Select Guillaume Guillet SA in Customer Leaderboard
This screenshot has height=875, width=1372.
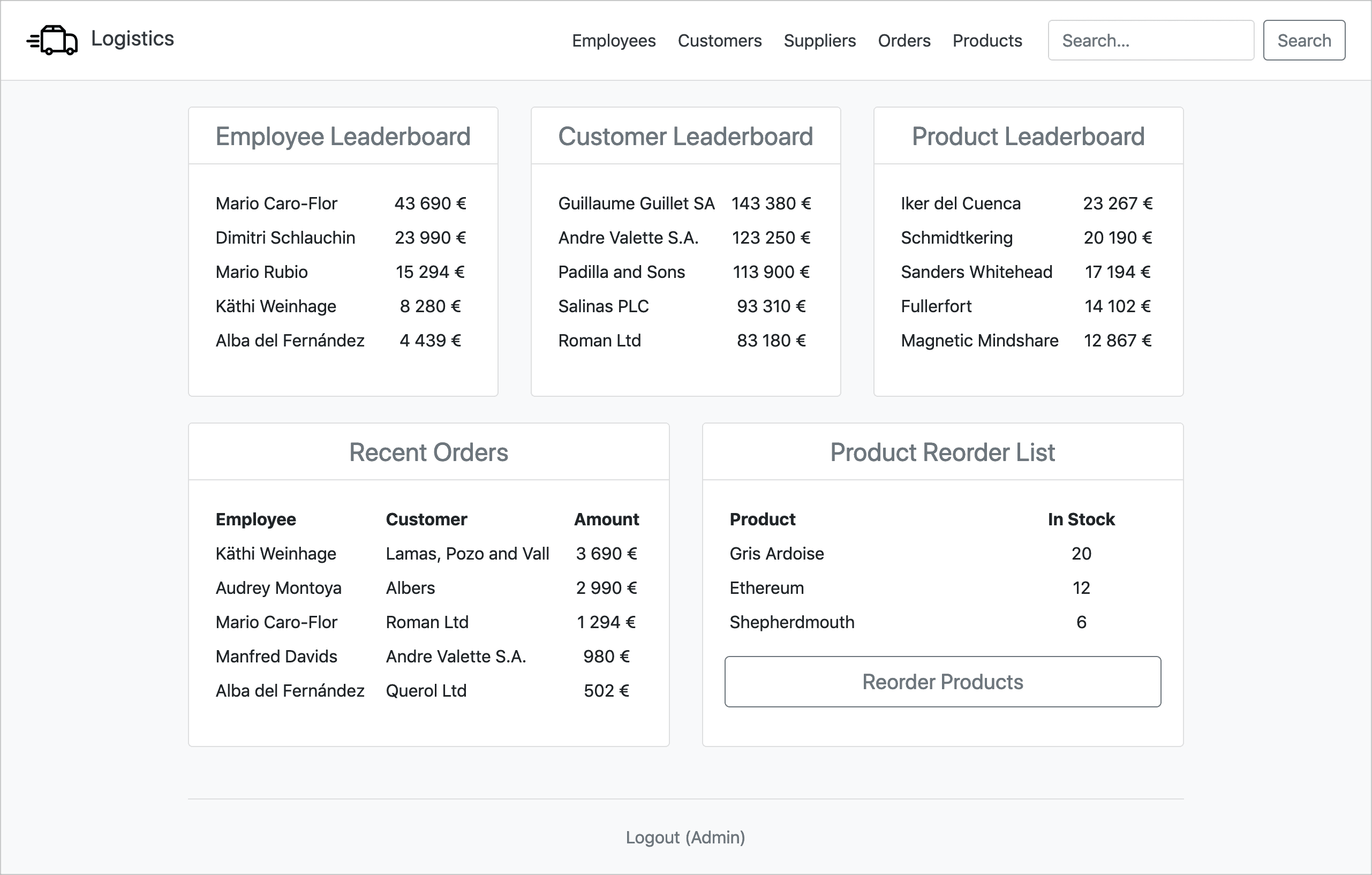(636, 203)
